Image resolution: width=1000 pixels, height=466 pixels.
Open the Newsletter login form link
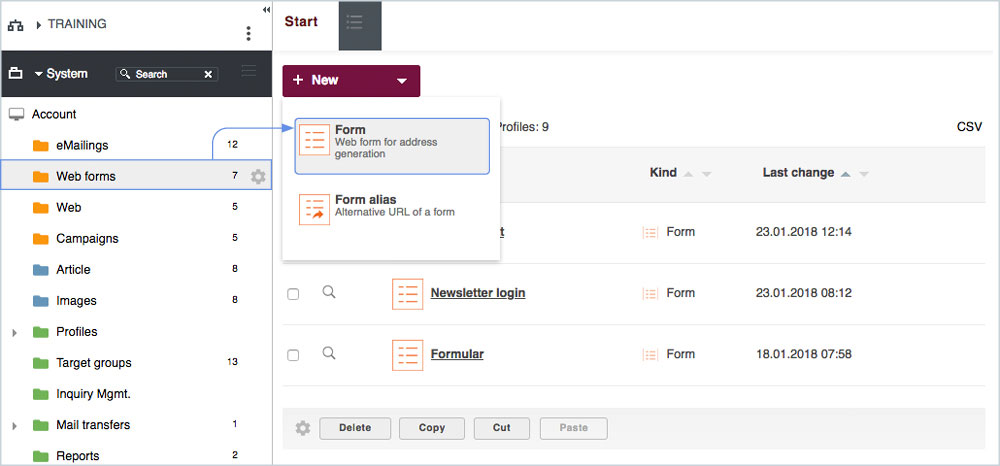click(x=477, y=293)
